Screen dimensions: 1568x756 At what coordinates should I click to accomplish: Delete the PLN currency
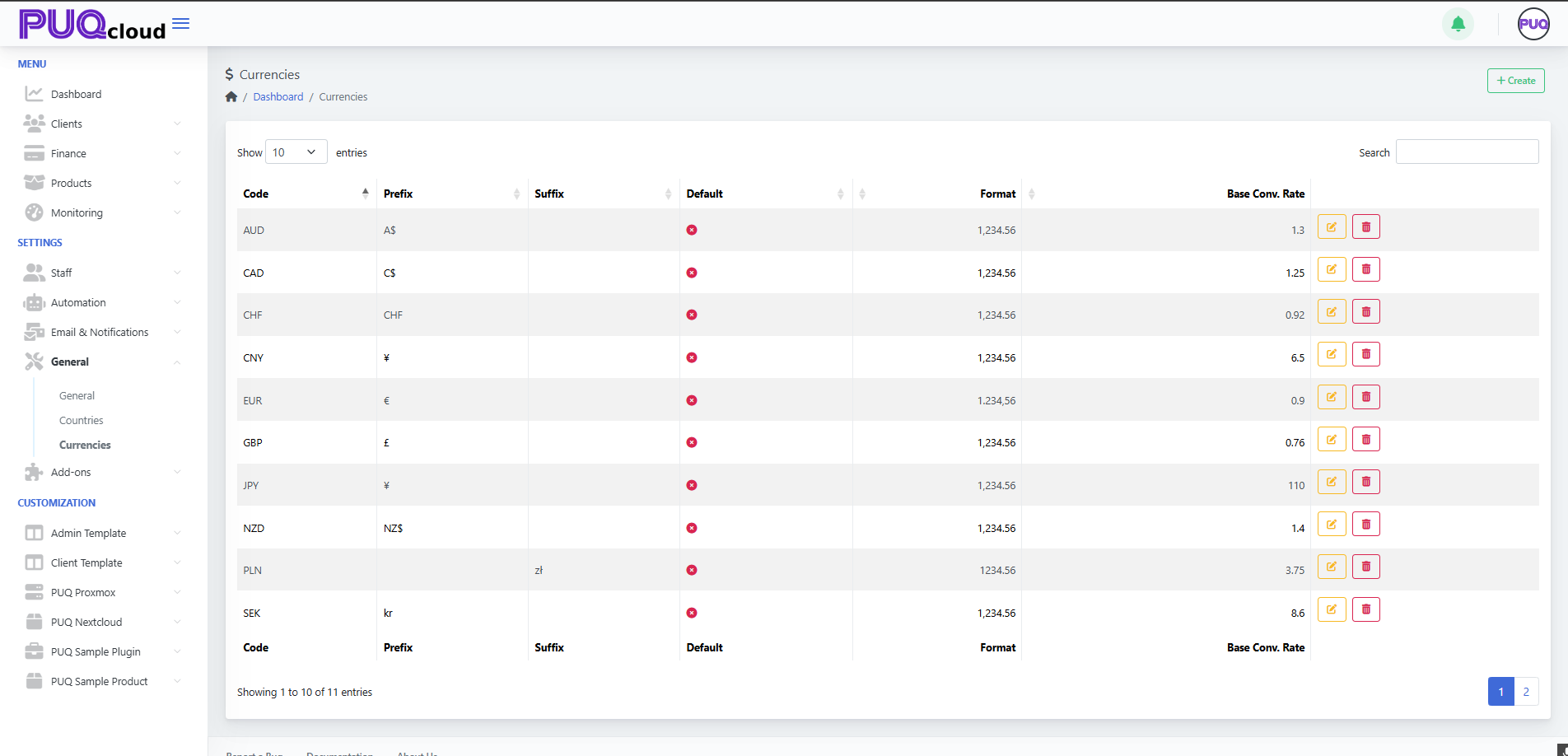(x=1366, y=567)
